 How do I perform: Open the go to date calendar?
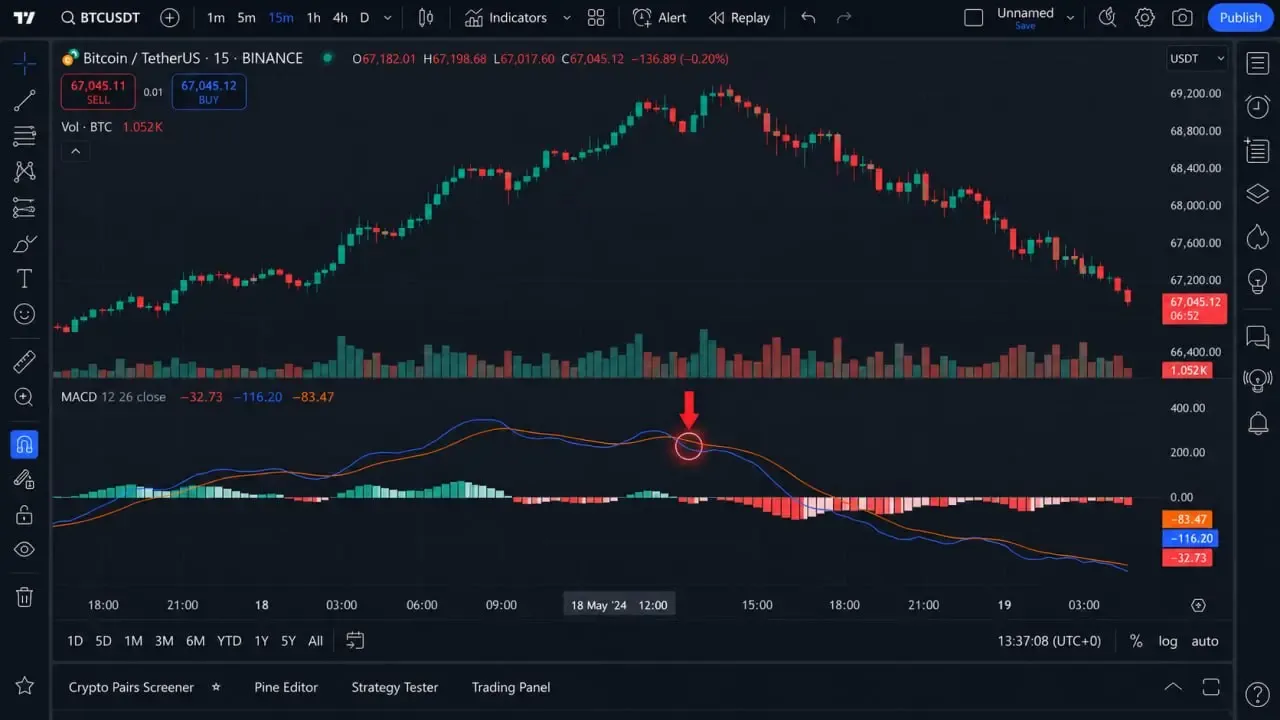pyautogui.click(x=355, y=641)
